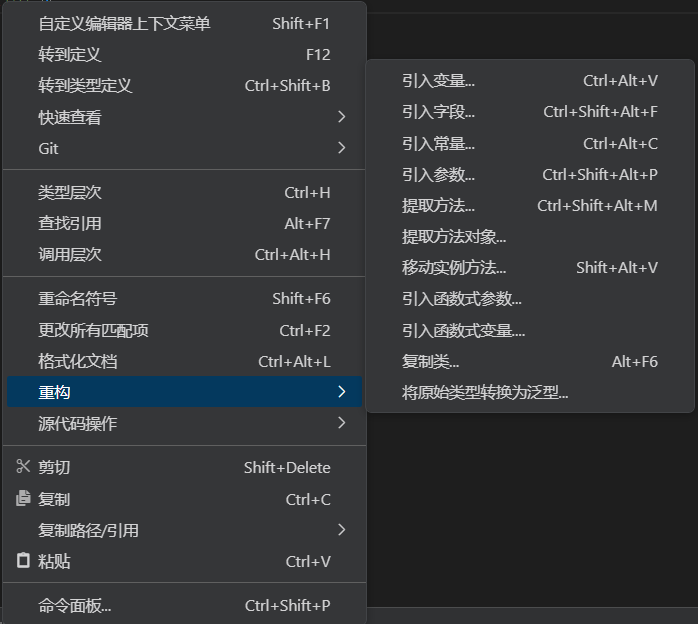
Task: Open 快速查看 menu entry
Action: (184, 117)
